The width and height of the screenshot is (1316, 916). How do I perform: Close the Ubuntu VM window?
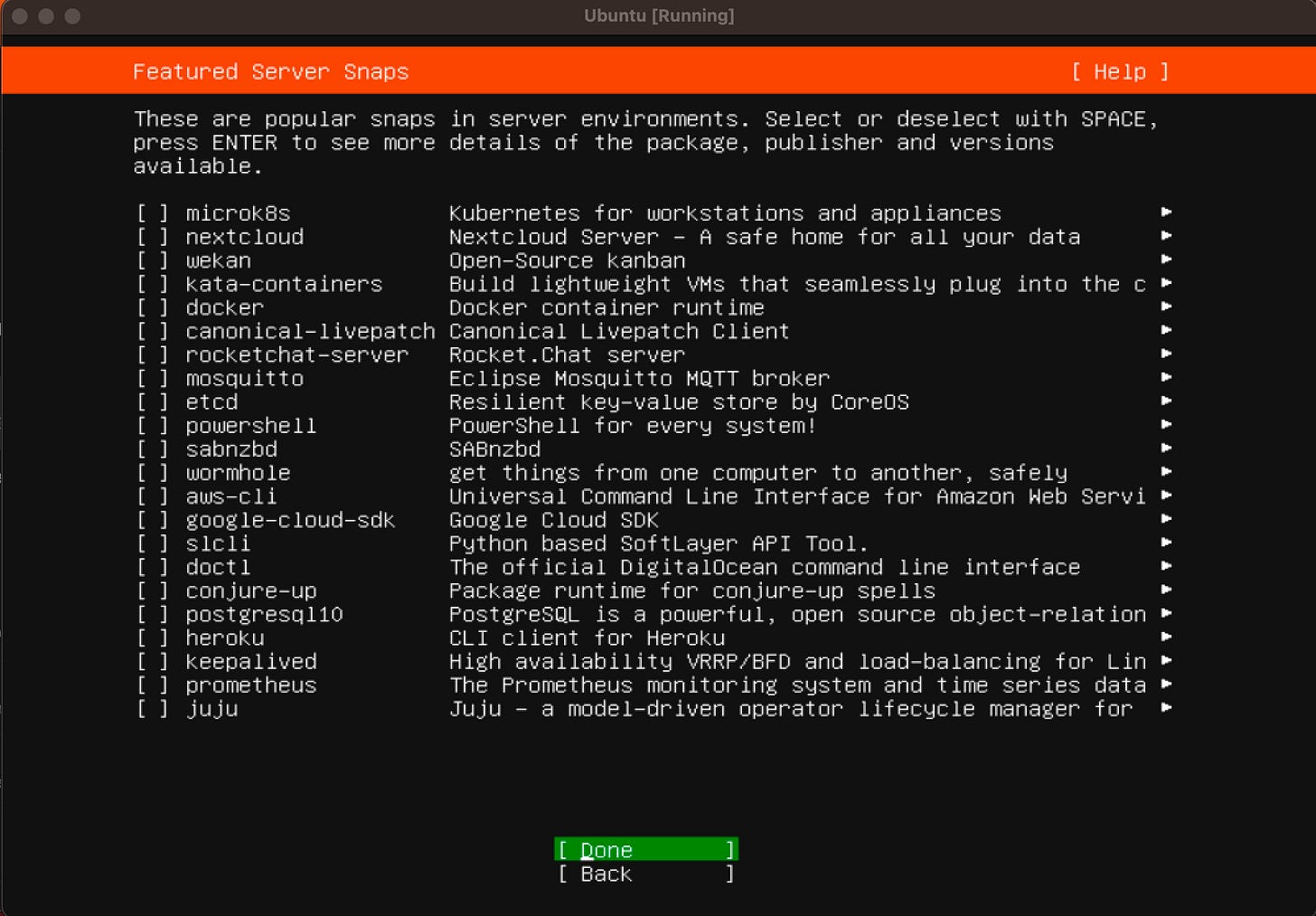coord(20,16)
